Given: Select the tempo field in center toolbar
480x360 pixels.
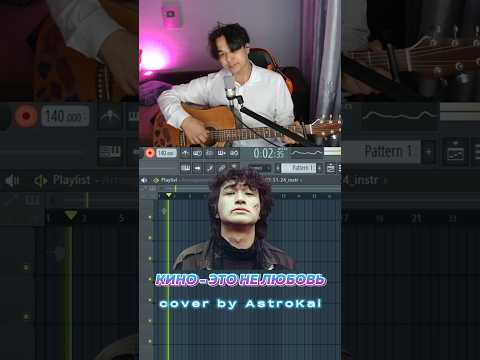Looking at the screenshot, I should pos(166,153).
